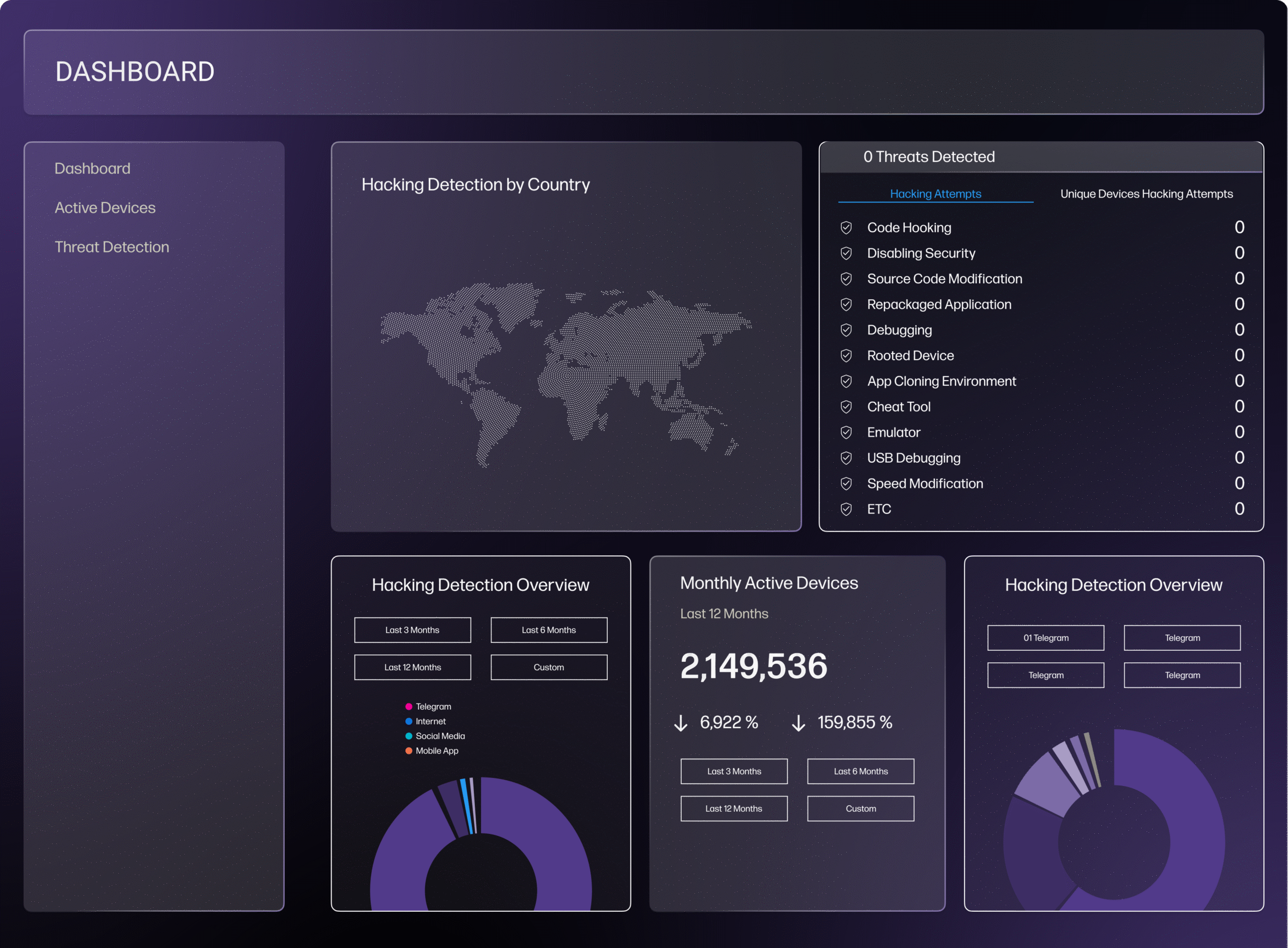Image resolution: width=1288 pixels, height=948 pixels.
Task: Click the shield icon beside Disabling Security
Action: point(846,253)
